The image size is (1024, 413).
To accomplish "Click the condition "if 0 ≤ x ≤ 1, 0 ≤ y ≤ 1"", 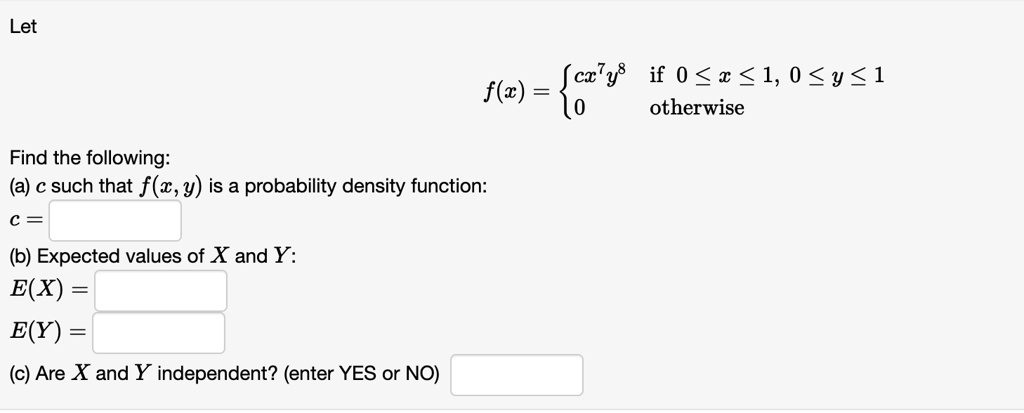I will click(767, 76).
